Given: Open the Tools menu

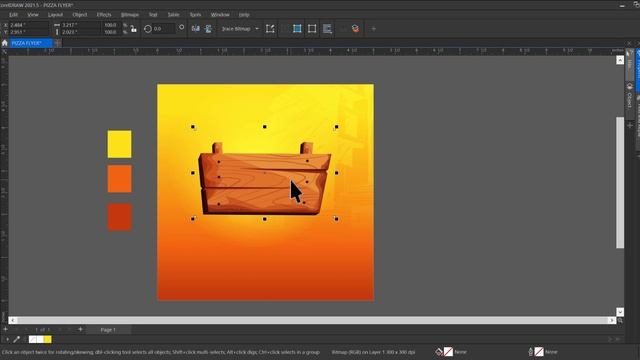Looking at the screenshot, I should coord(195,15).
